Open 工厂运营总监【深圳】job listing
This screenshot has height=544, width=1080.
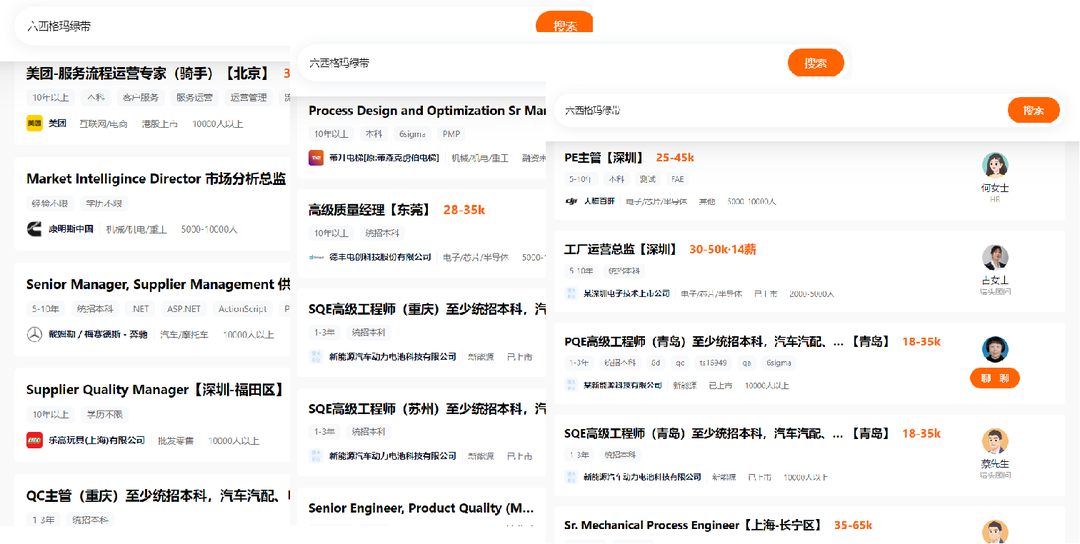click(621, 249)
